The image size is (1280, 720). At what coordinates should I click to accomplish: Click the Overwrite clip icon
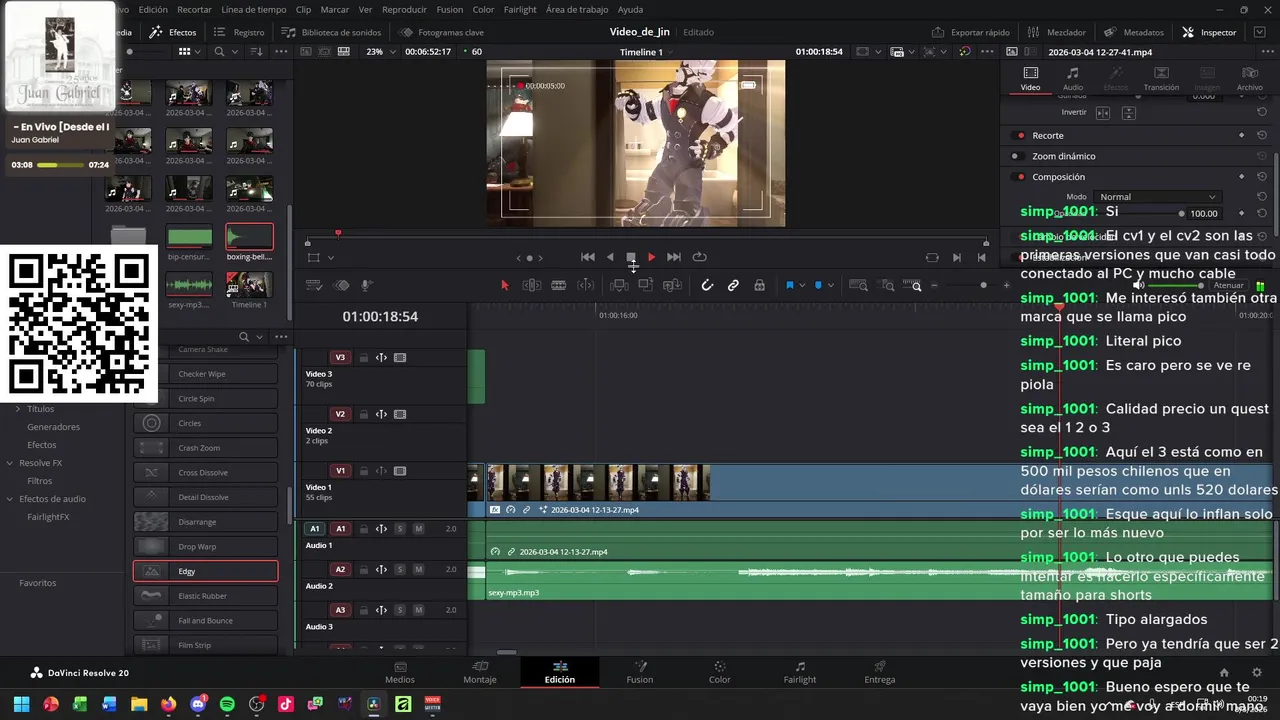pos(645,286)
